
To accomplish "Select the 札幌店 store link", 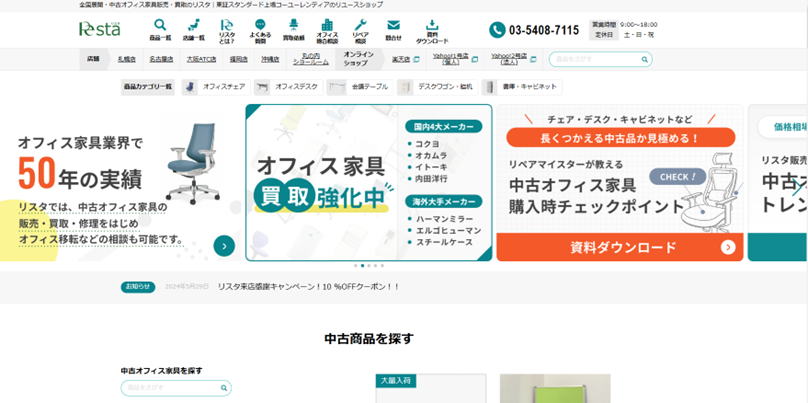I will (126, 59).
